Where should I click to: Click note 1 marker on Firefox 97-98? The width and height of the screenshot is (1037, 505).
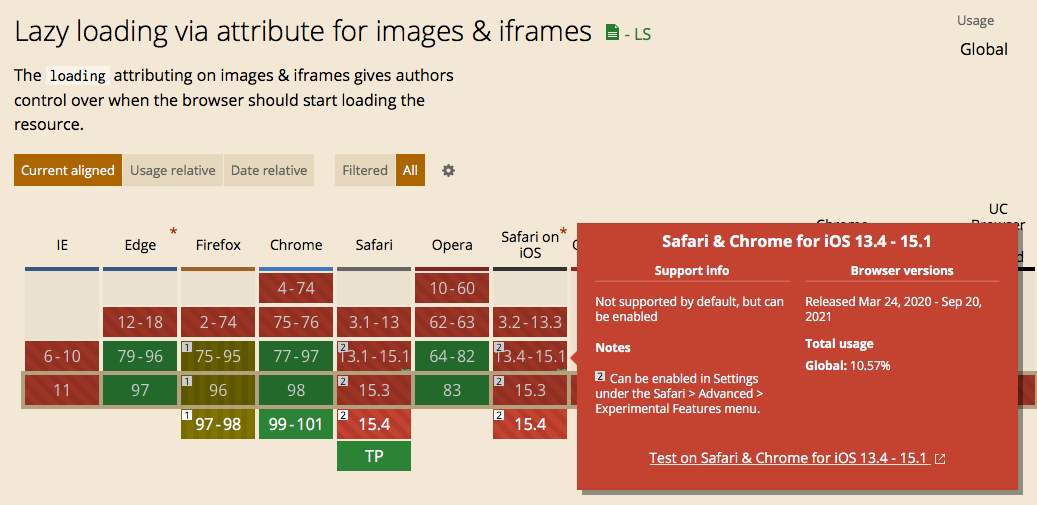[187, 415]
